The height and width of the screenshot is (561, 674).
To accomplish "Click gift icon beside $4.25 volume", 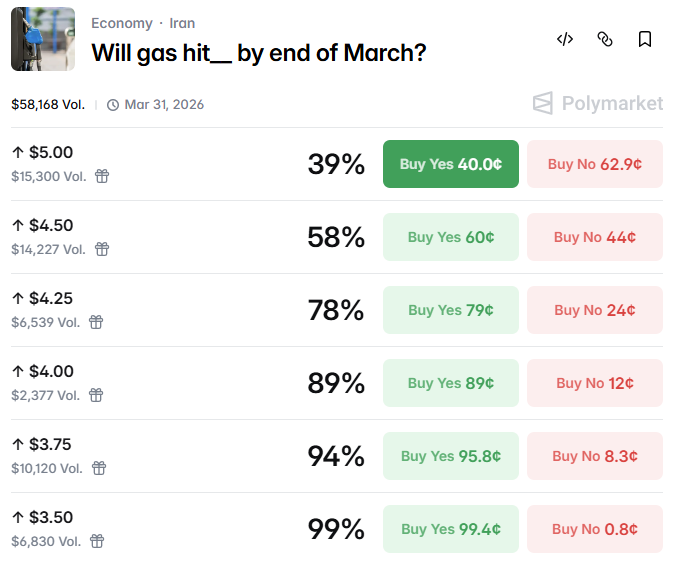I will tap(96, 322).
